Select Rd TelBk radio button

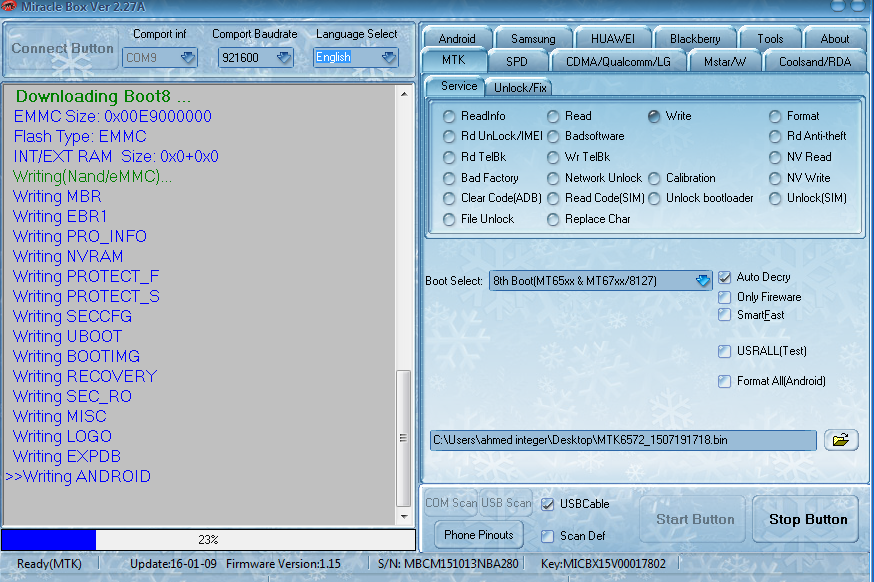coord(449,158)
